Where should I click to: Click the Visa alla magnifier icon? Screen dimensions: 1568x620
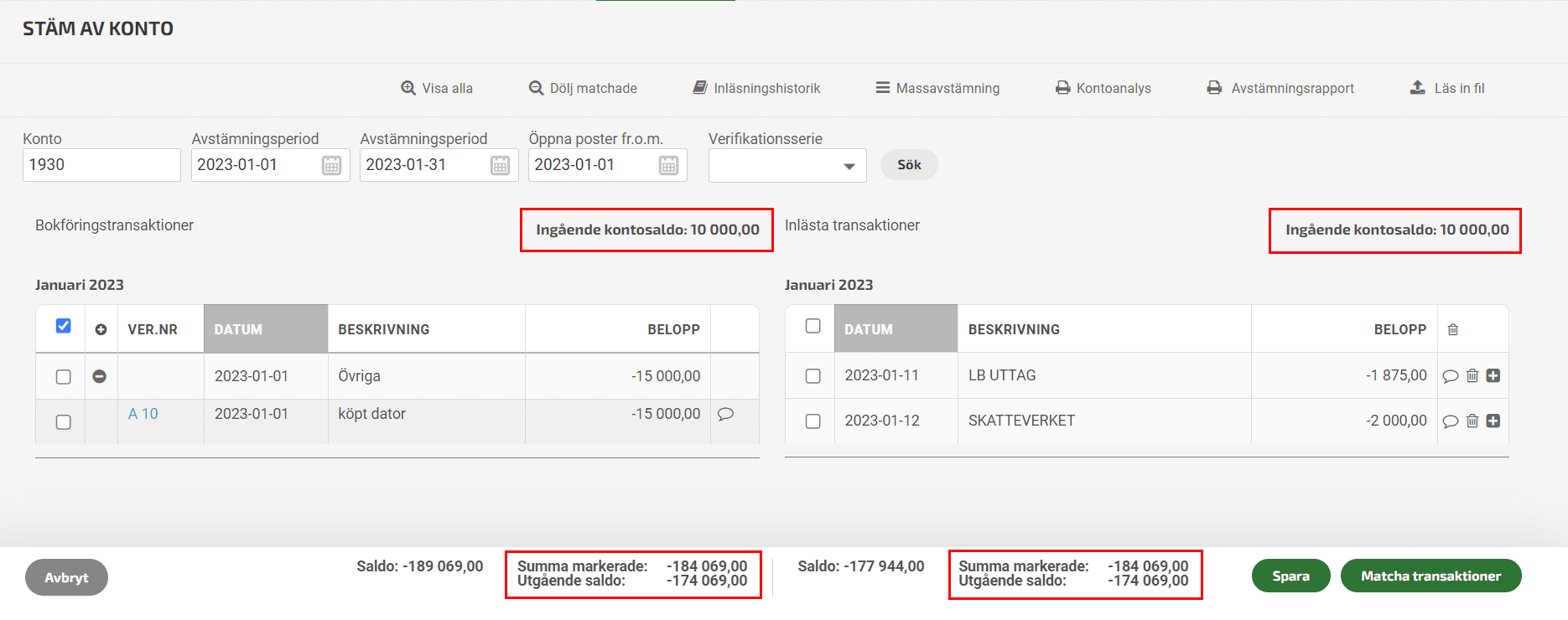coord(408,88)
